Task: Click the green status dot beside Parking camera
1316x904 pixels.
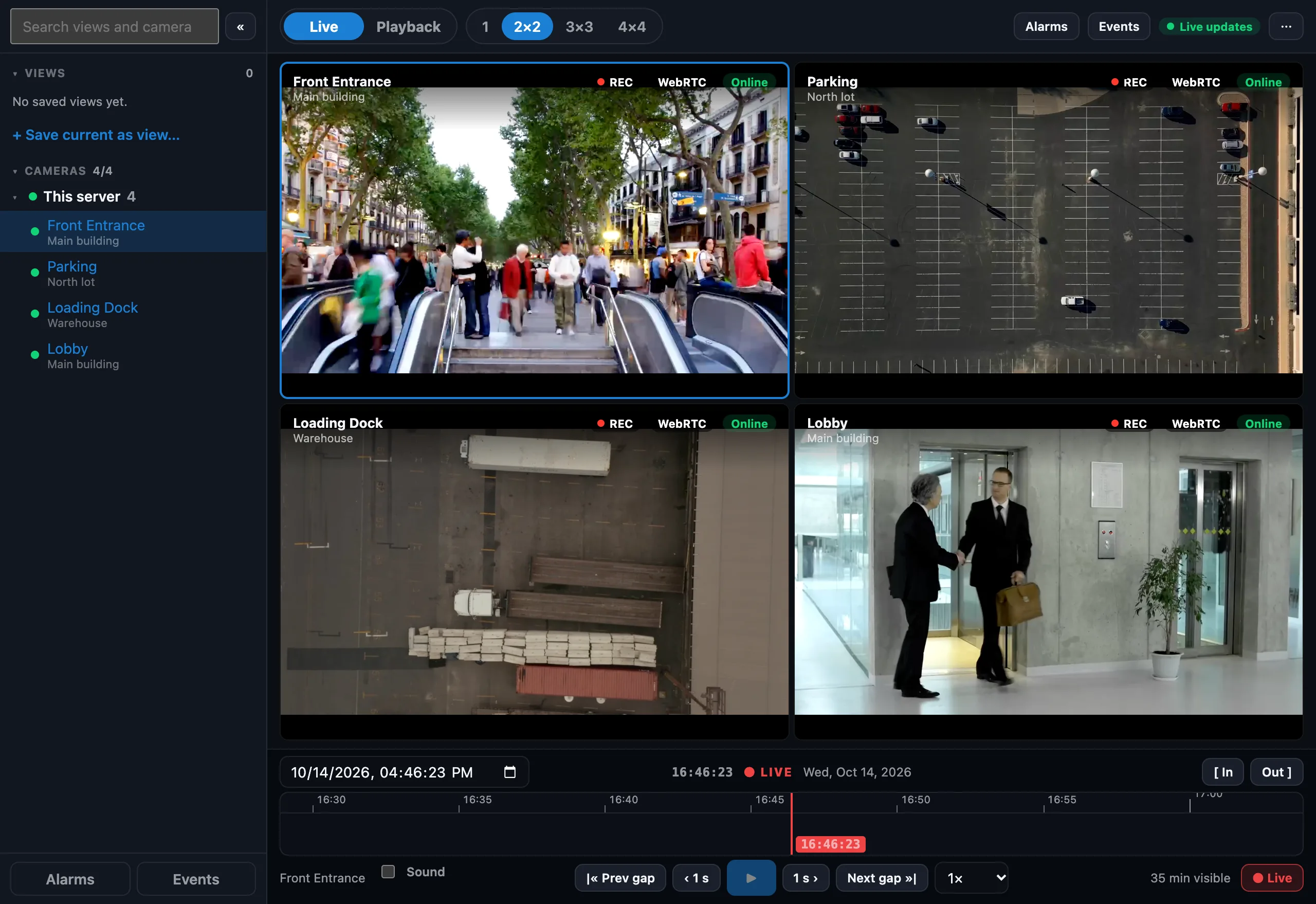Action: 34,273
